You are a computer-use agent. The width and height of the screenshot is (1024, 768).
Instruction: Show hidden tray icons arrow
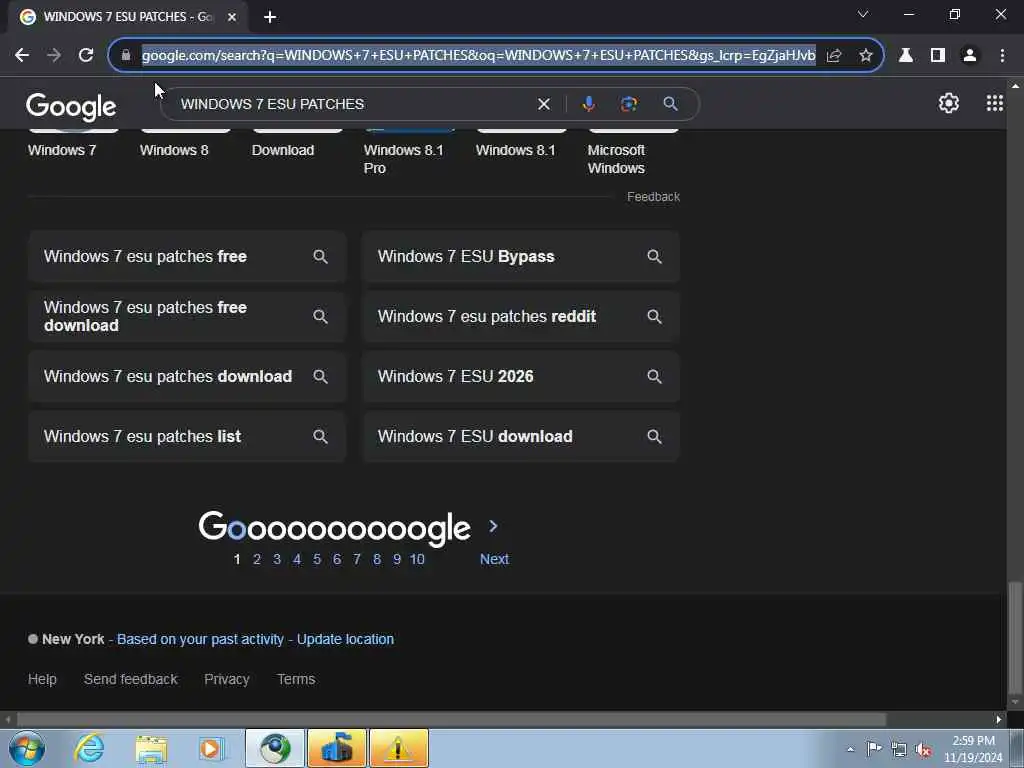(x=850, y=750)
